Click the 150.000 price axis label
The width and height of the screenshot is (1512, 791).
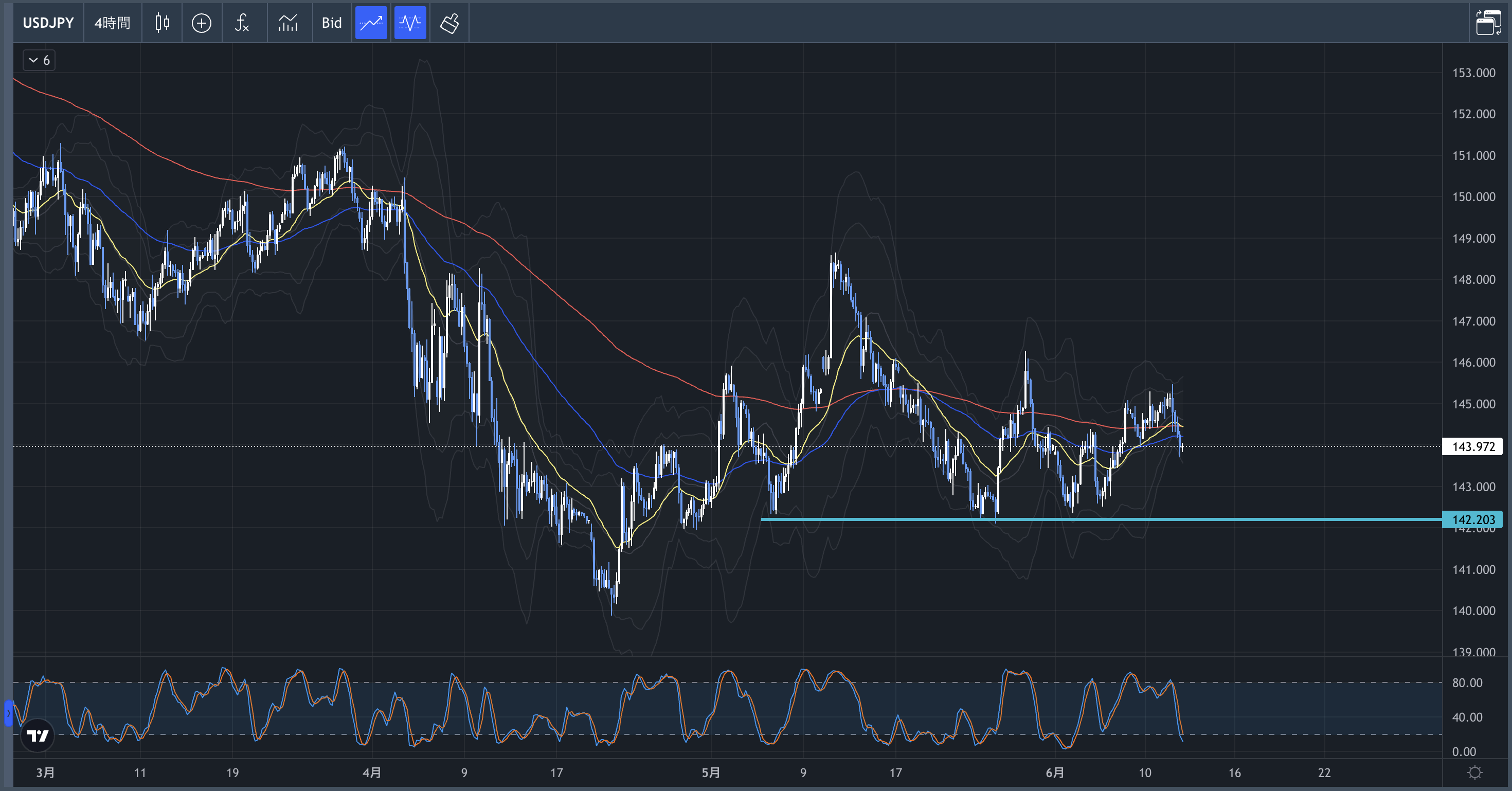pyautogui.click(x=1473, y=196)
